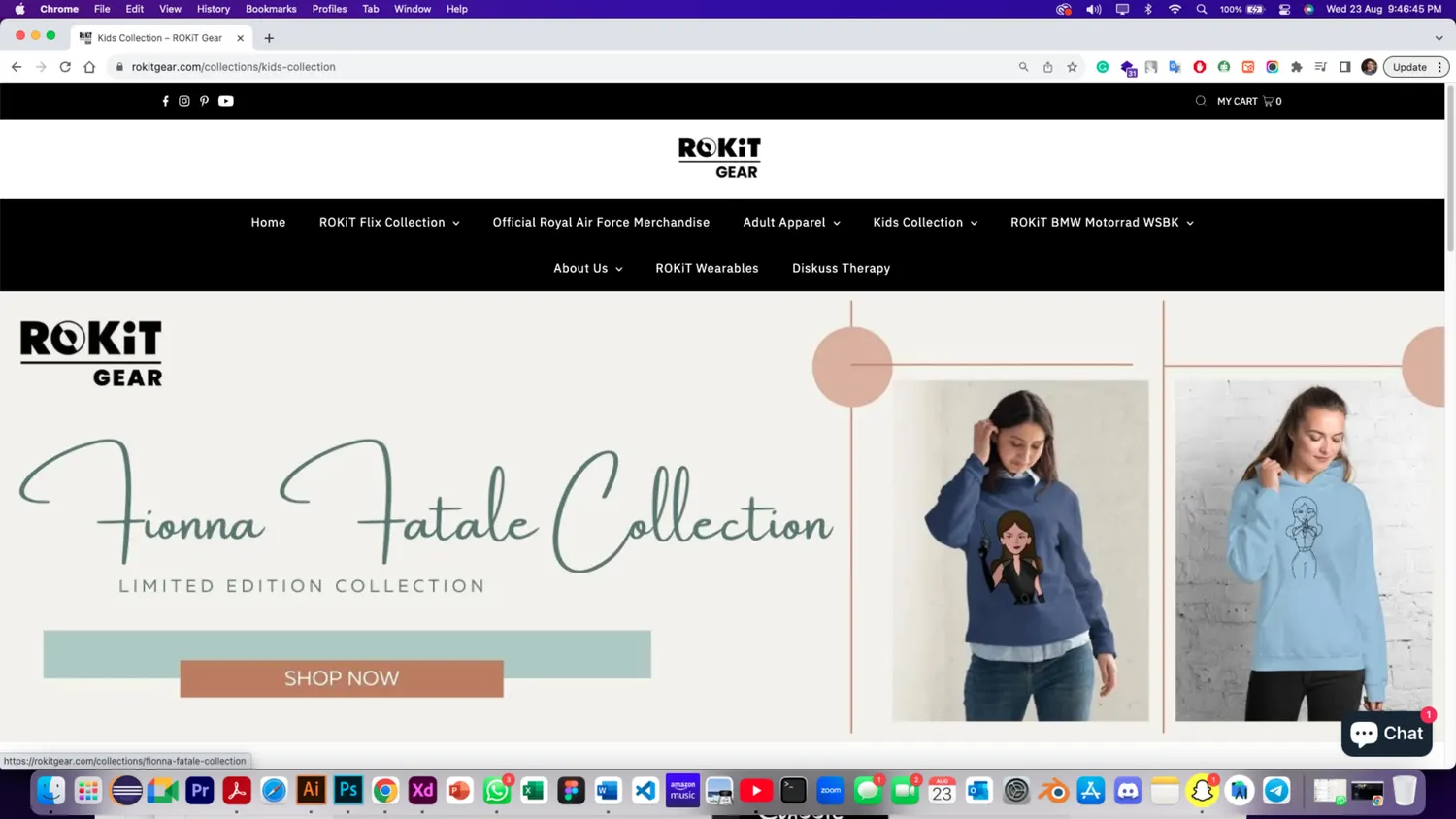
Task: Open Adobe XD from the dock
Action: (422, 791)
